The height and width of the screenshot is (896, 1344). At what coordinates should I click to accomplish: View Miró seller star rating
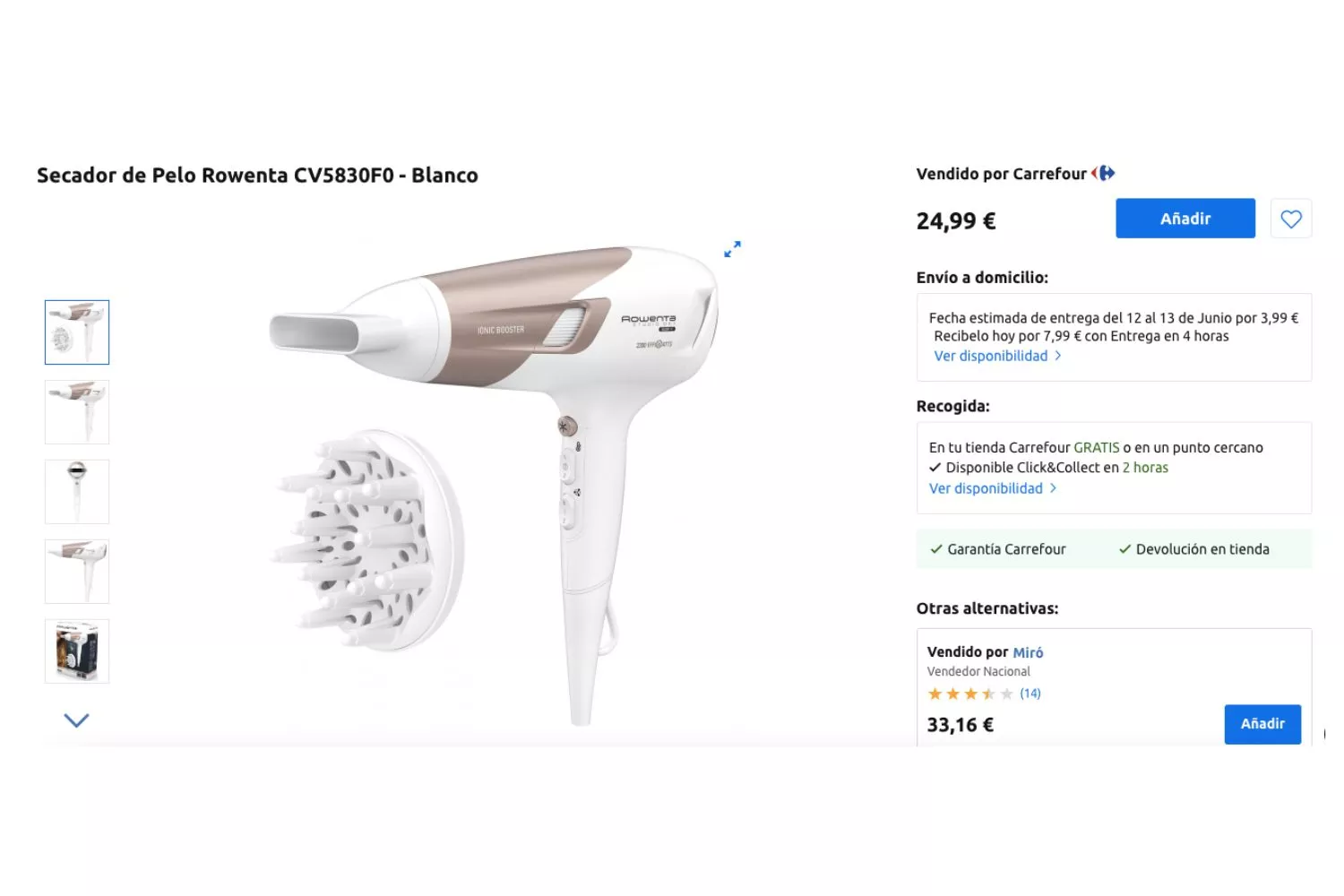point(969,694)
